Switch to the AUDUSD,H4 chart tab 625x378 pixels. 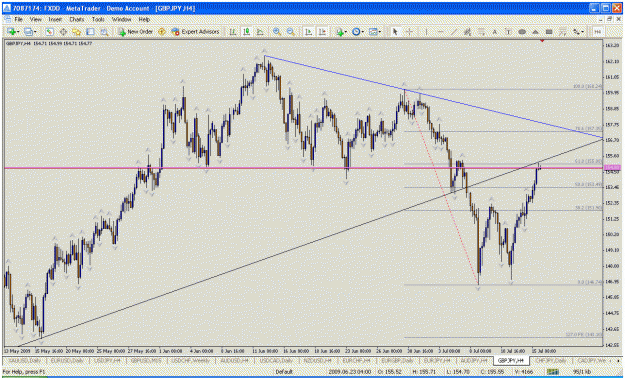[x=234, y=360]
